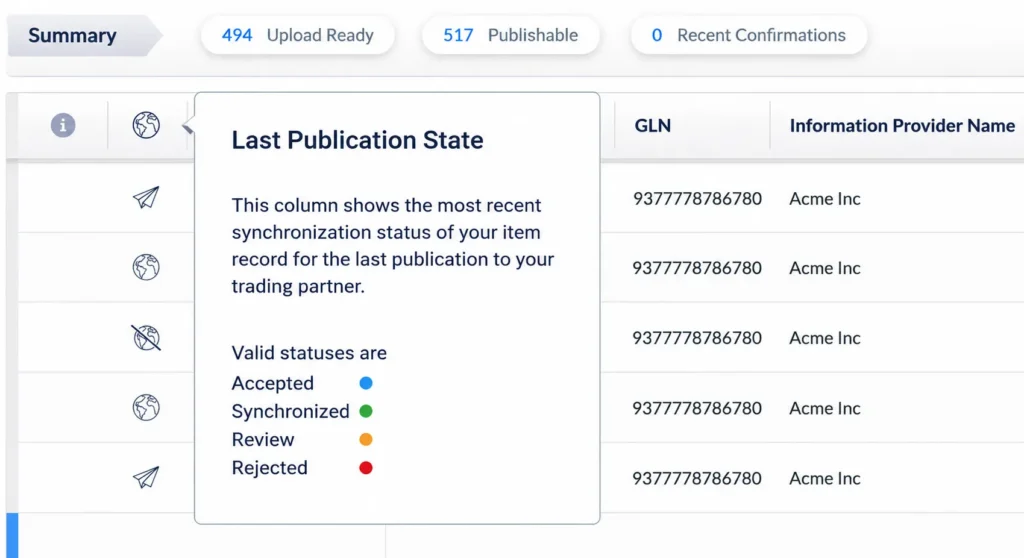Click the Information Provider Name column header
This screenshot has width=1024, height=558.
(x=902, y=125)
